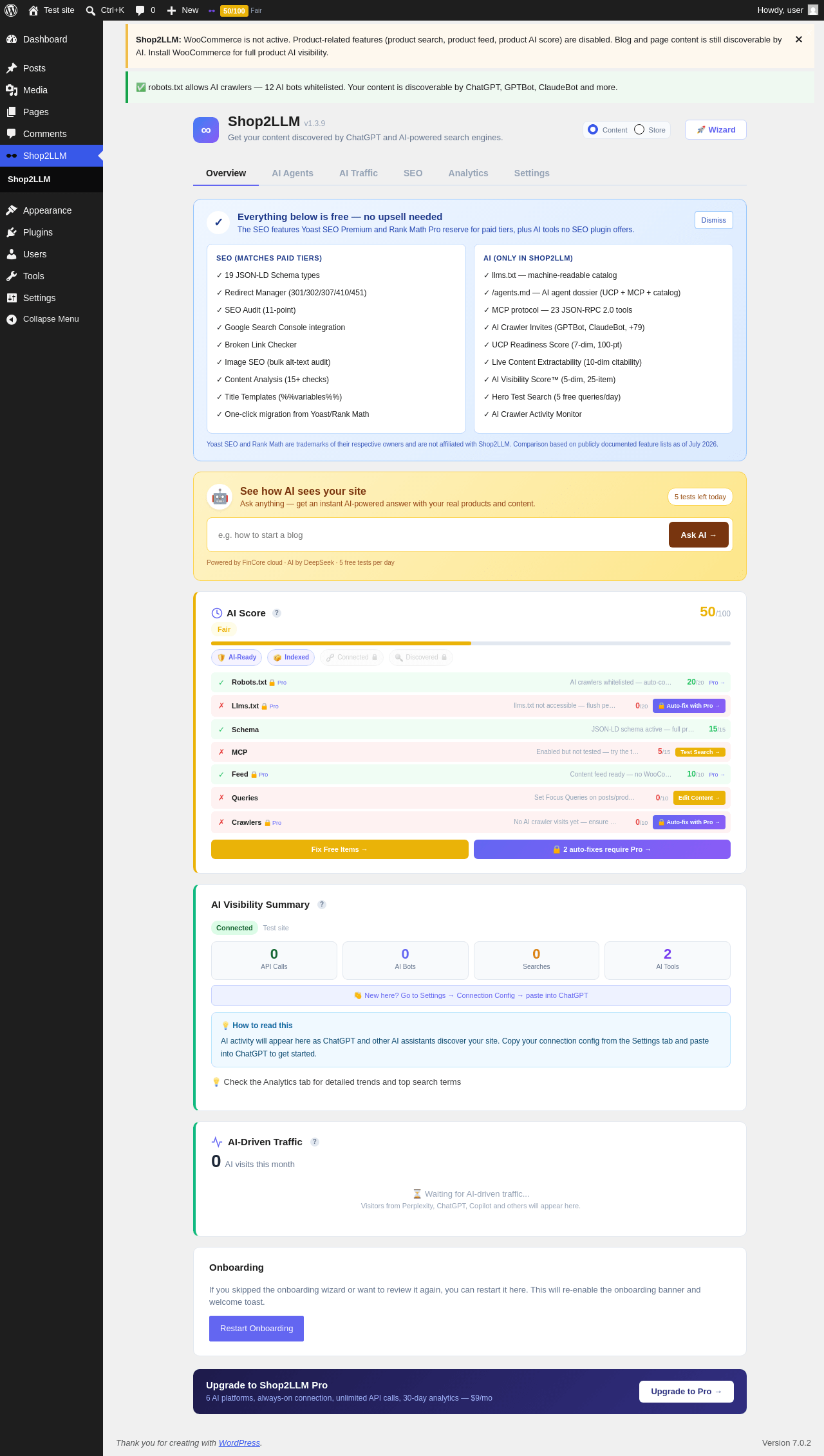Dismiss the free features banner
The width and height of the screenshot is (824, 1456).
(x=714, y=220)
